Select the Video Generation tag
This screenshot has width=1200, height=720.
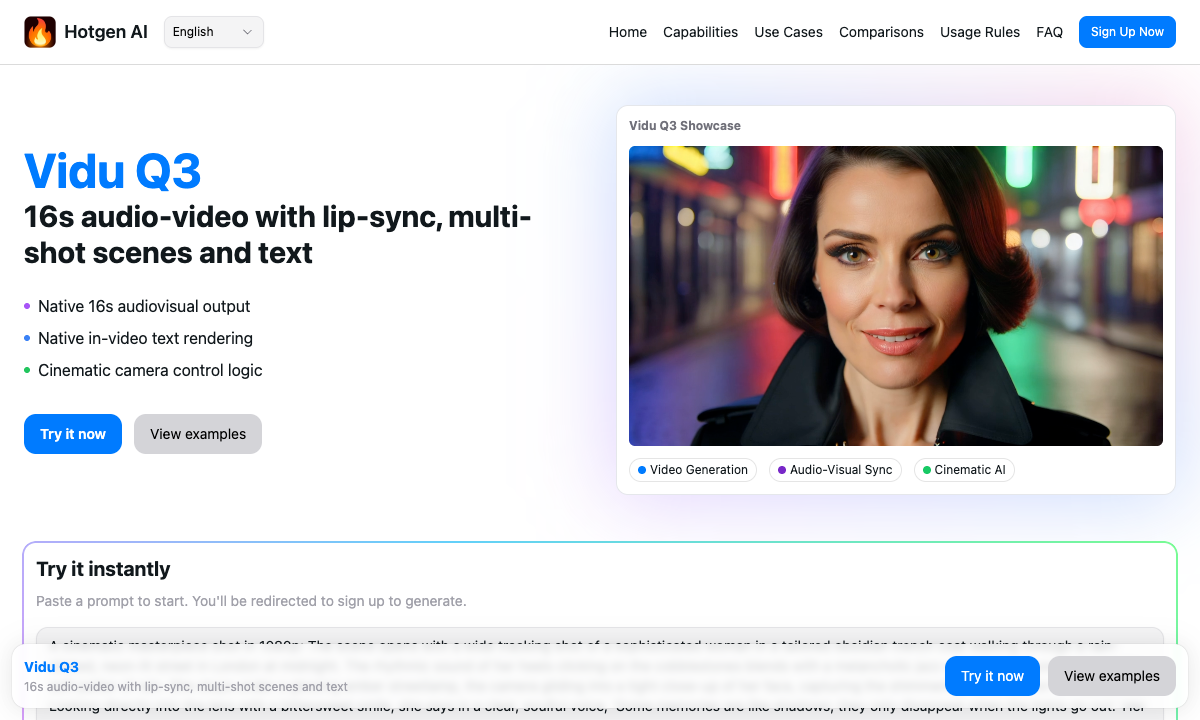click(x=693, y=470)
